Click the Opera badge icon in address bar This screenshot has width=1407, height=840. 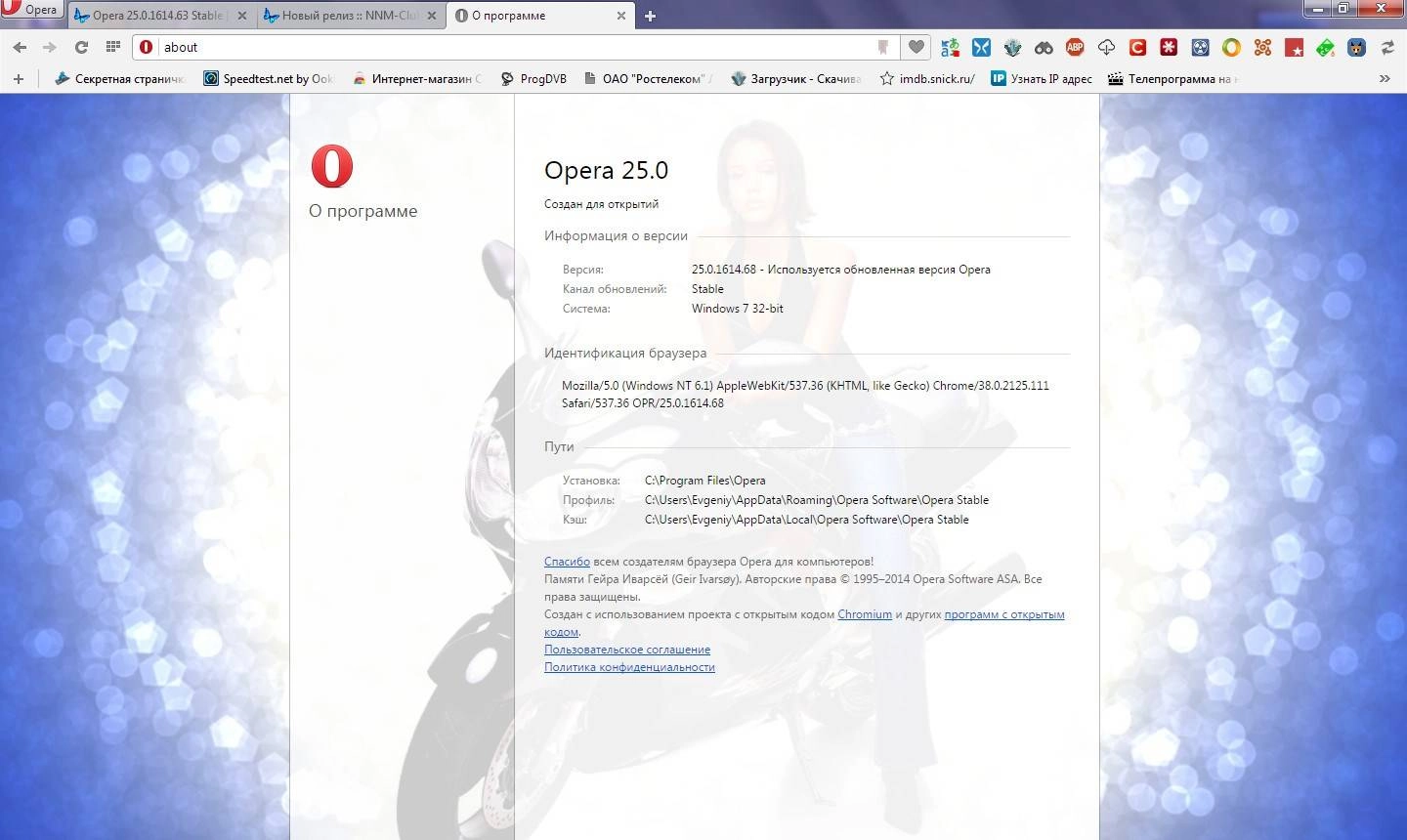pos(147,47)
